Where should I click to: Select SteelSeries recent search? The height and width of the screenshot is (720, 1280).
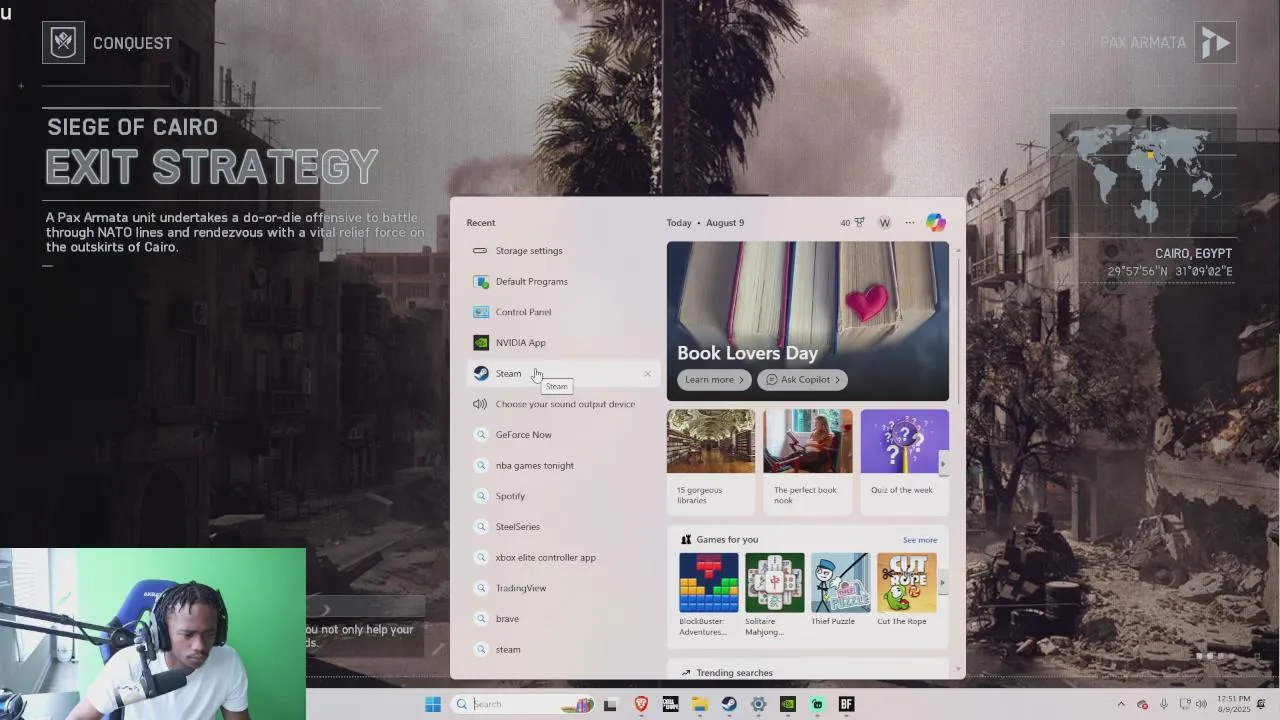pyautogui.click(x=562, y=527)
